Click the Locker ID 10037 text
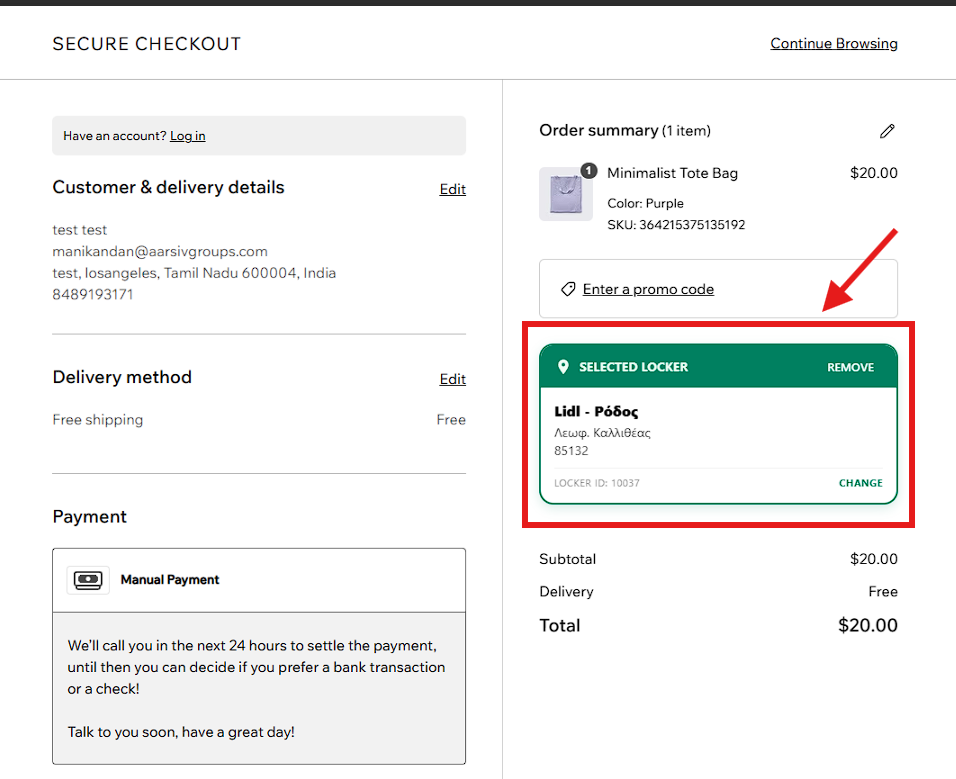The width and height of the screenshot is (956, 779). (x=597, y=483)
